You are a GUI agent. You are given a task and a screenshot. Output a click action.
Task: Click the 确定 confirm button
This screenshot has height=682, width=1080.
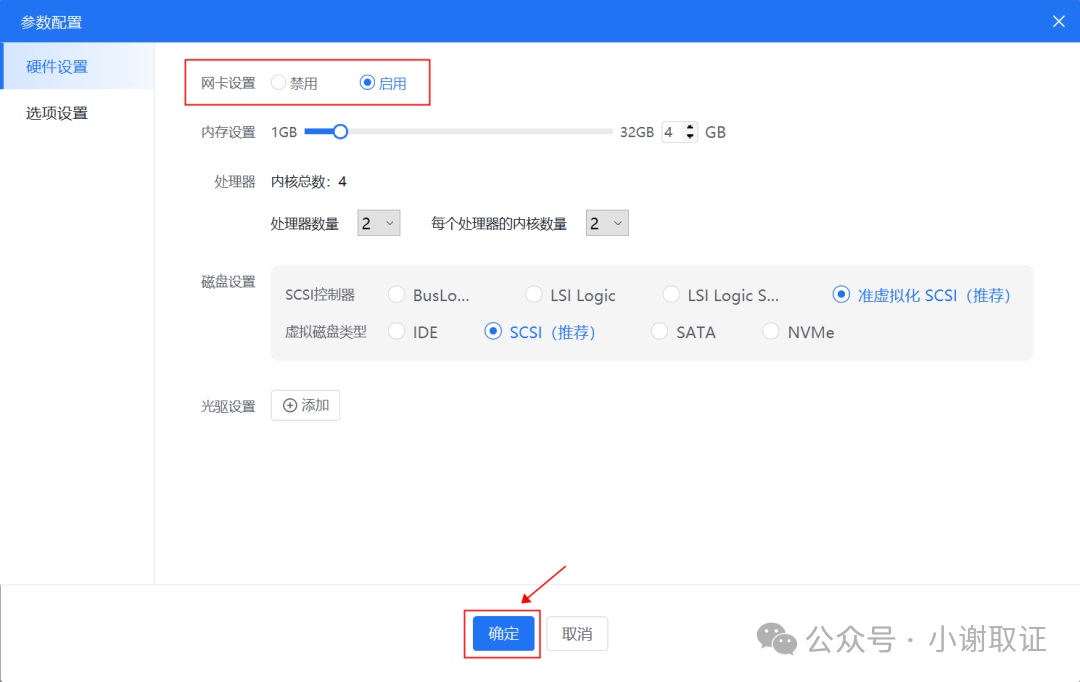pyautogui.click(x=501, y=633)
